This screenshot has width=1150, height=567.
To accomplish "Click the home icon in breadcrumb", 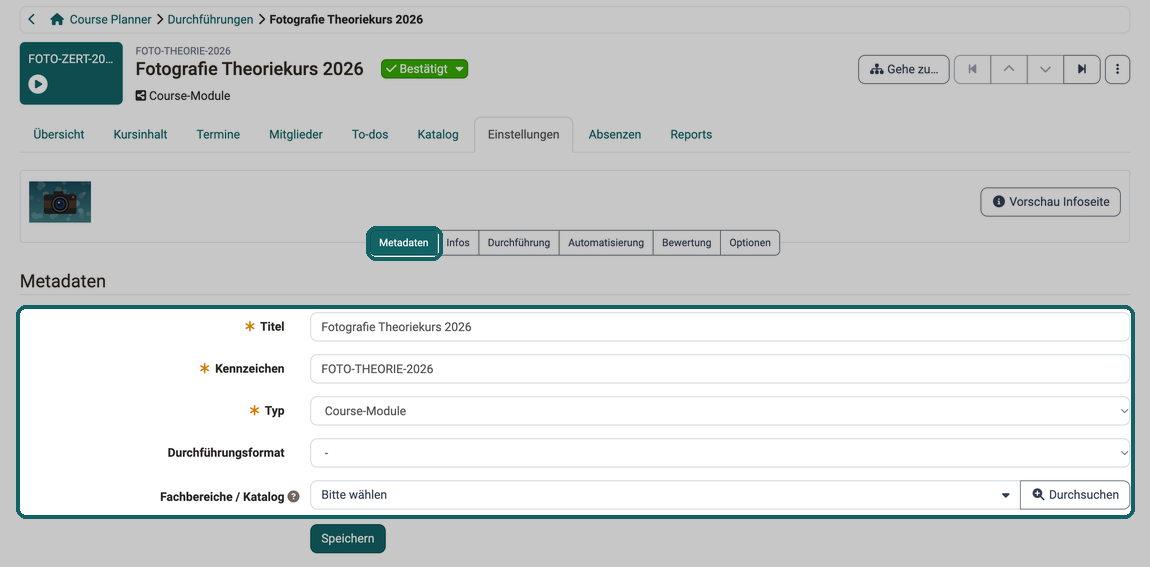I will click(57, 20).
